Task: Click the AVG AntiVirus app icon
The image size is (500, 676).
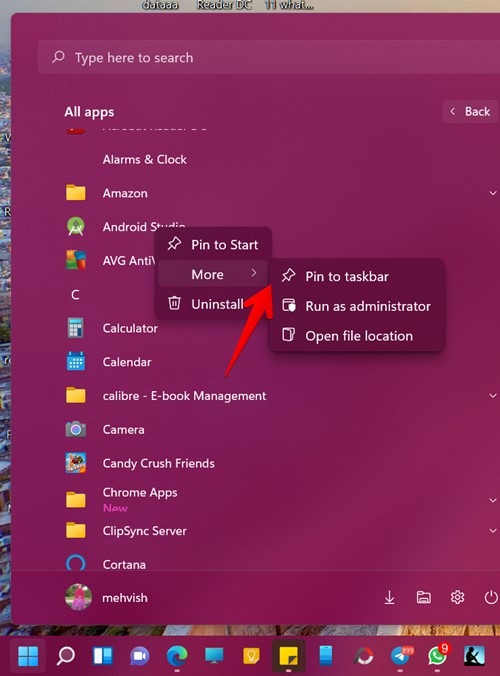Action: [x=76, y=260]
